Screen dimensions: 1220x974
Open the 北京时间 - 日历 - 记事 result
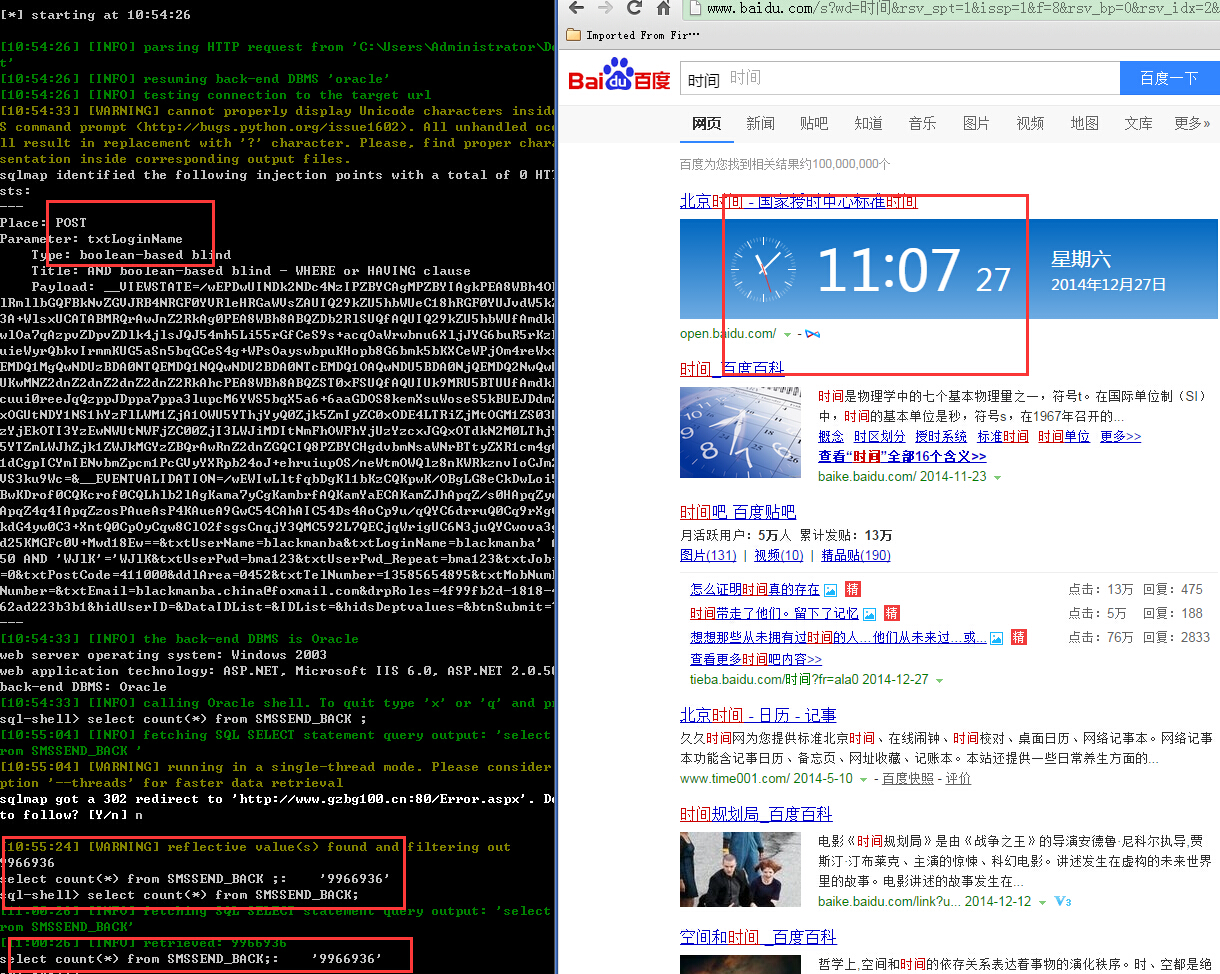coord(758,715)
